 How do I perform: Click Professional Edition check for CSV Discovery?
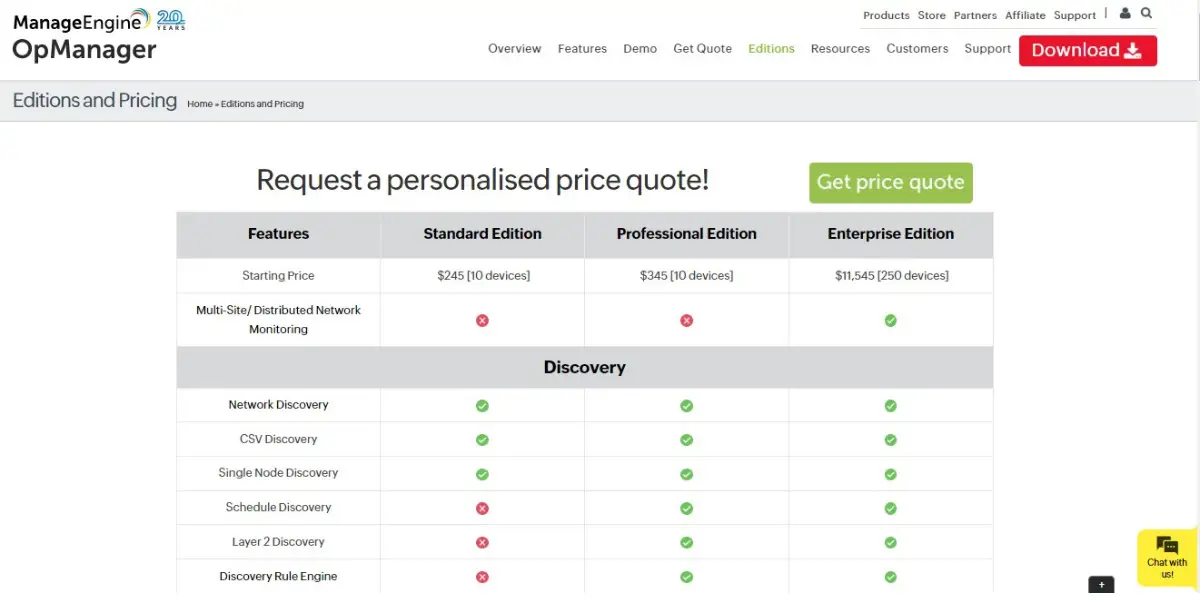[686, 440]
